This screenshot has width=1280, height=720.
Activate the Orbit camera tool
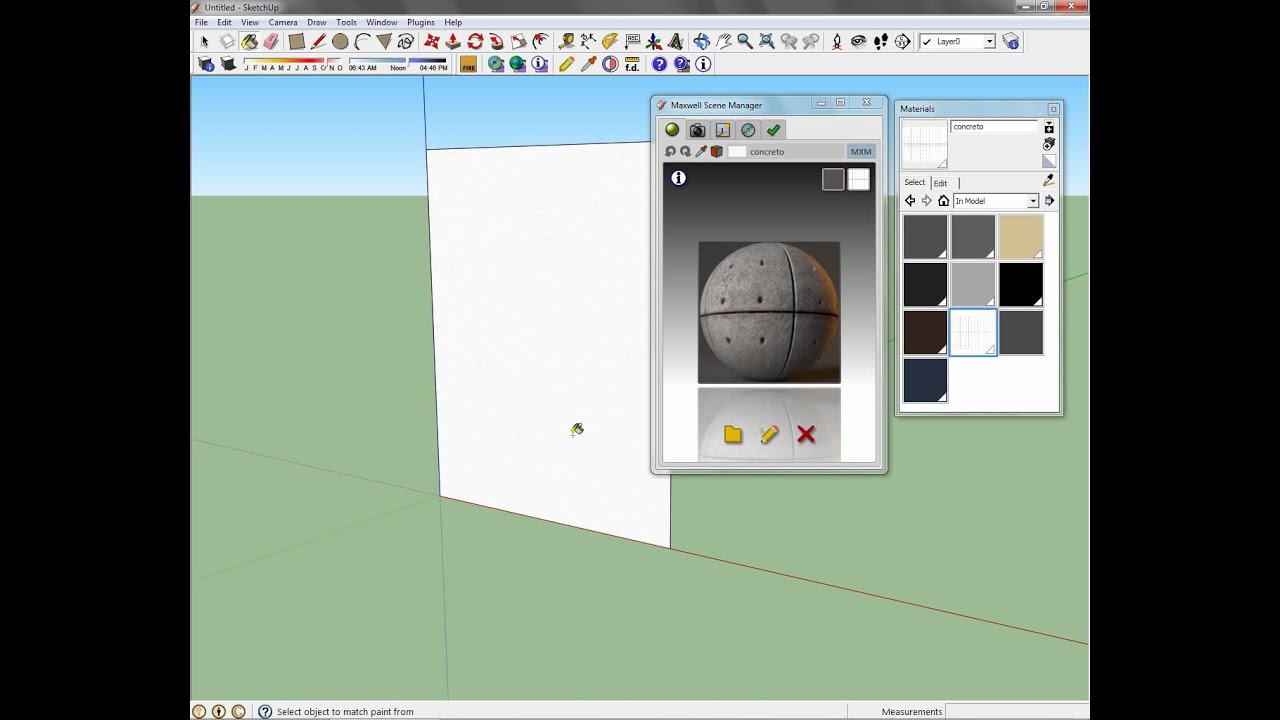701,42
